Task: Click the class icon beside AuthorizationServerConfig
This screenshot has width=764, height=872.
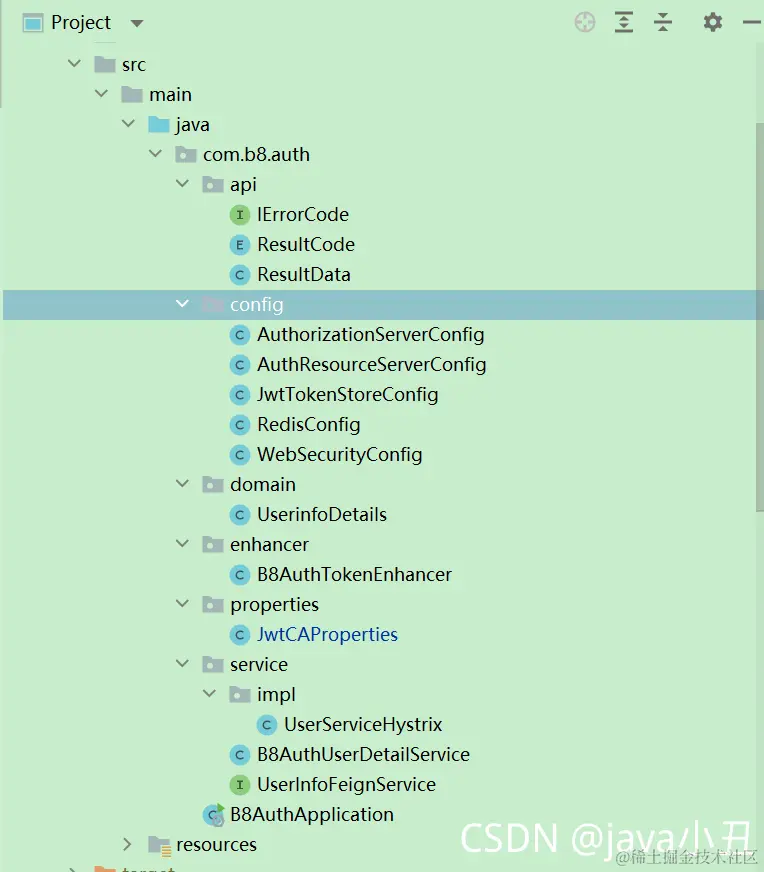Action: click(240, 335)
